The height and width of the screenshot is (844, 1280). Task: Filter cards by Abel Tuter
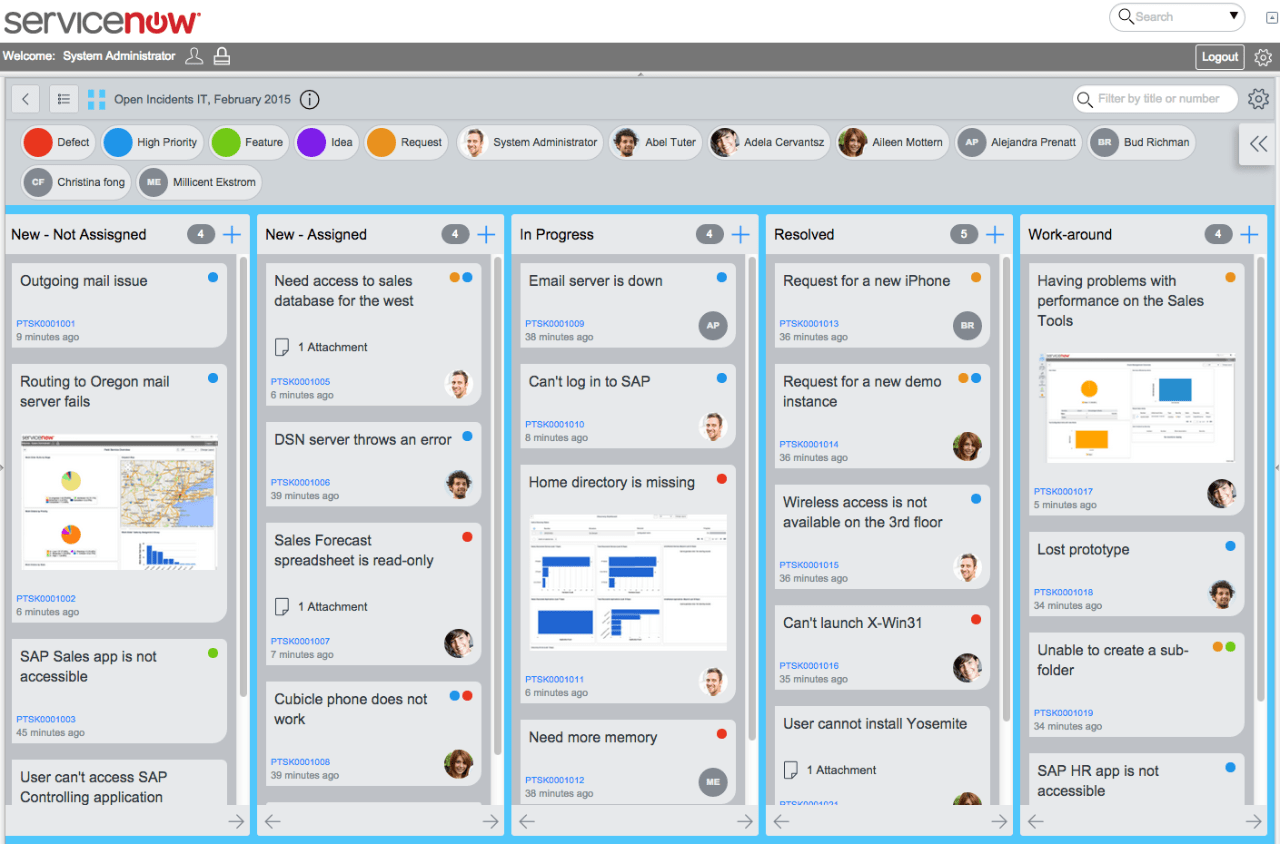(655, 142)
